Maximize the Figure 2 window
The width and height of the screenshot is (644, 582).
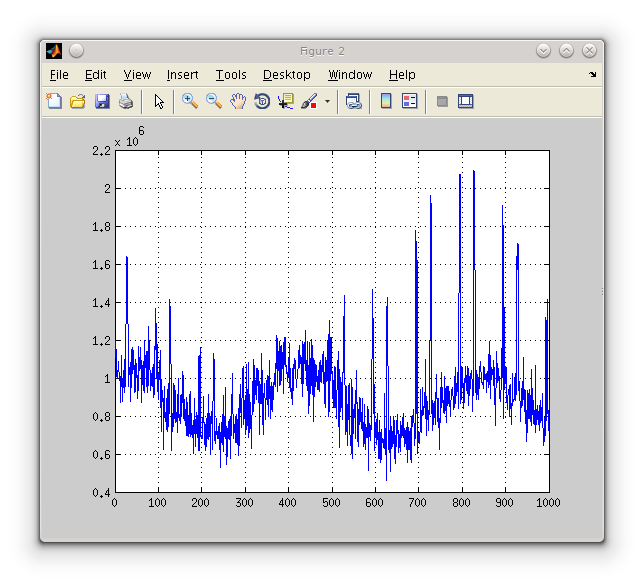566,51
